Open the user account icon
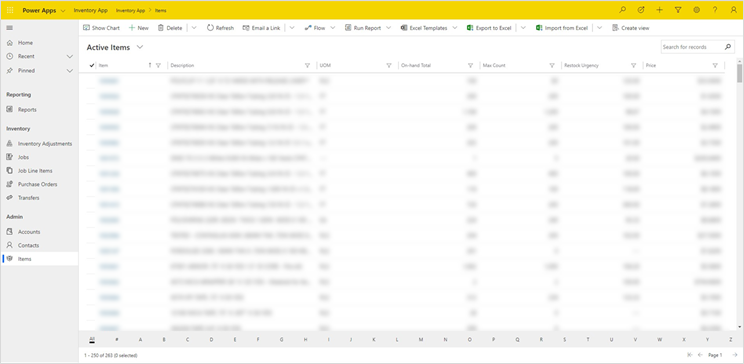 pos(734,10)
